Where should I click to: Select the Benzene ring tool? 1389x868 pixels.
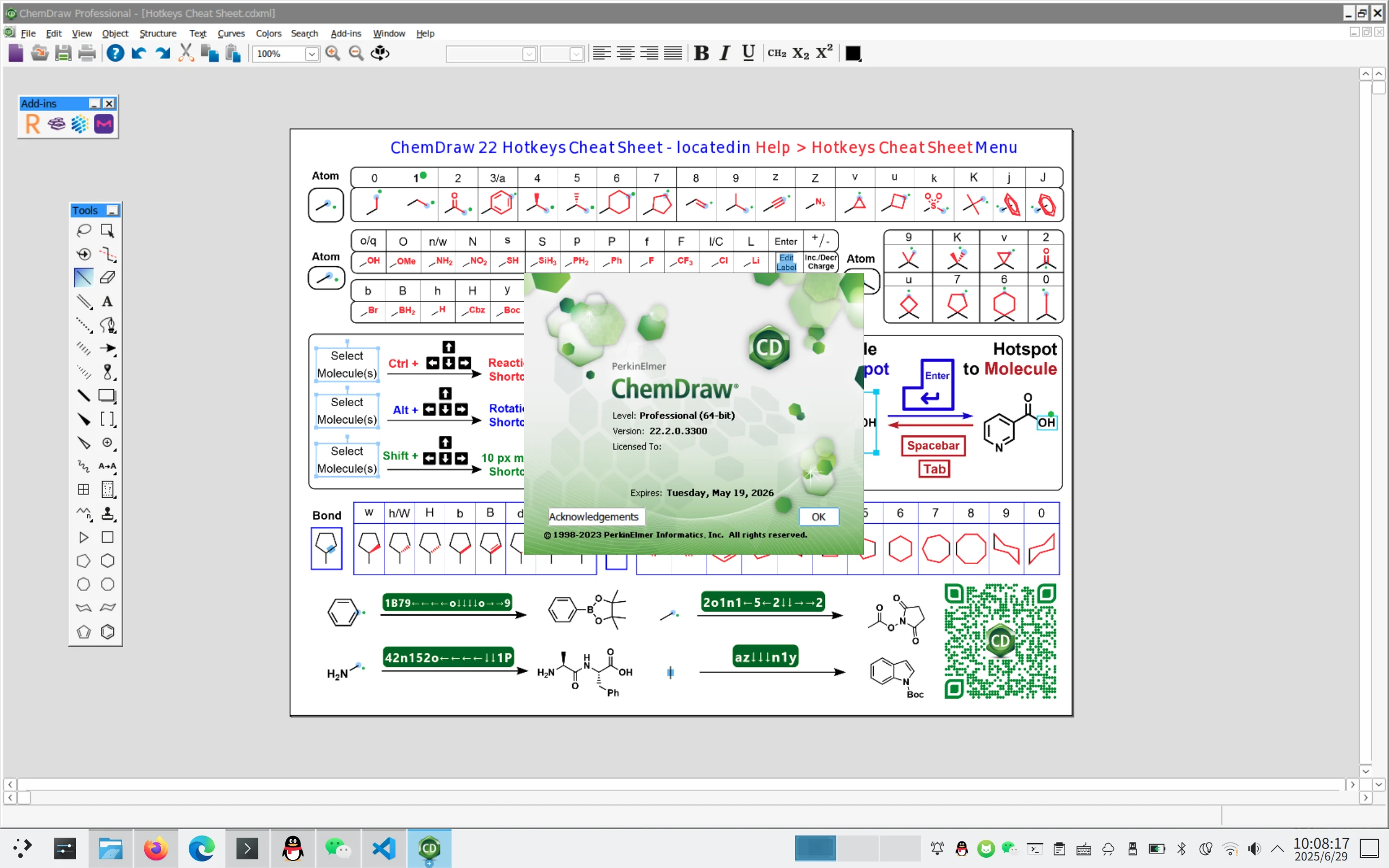pyautogui.click(x=107, y=632)
